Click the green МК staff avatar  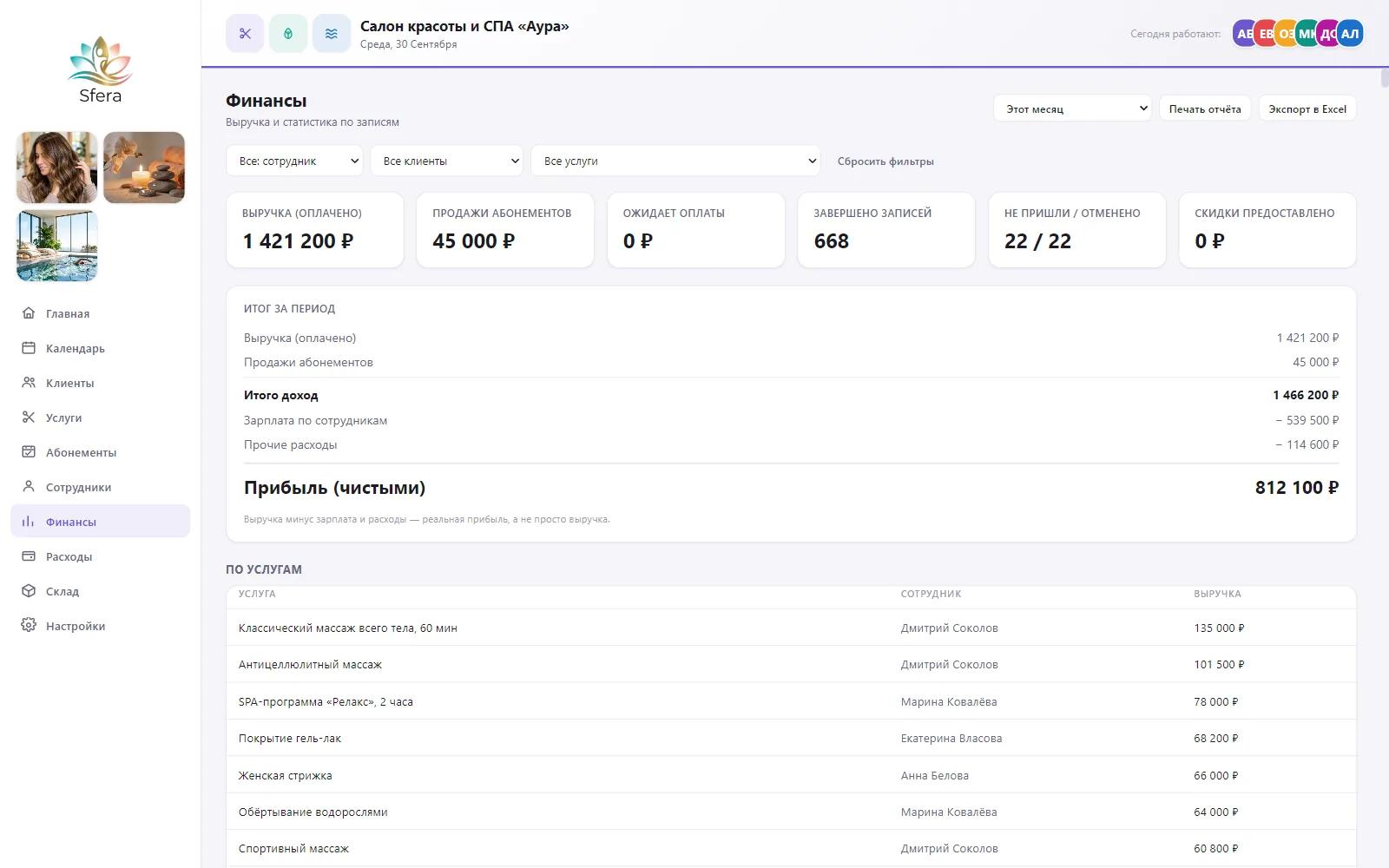point(1307,34)
